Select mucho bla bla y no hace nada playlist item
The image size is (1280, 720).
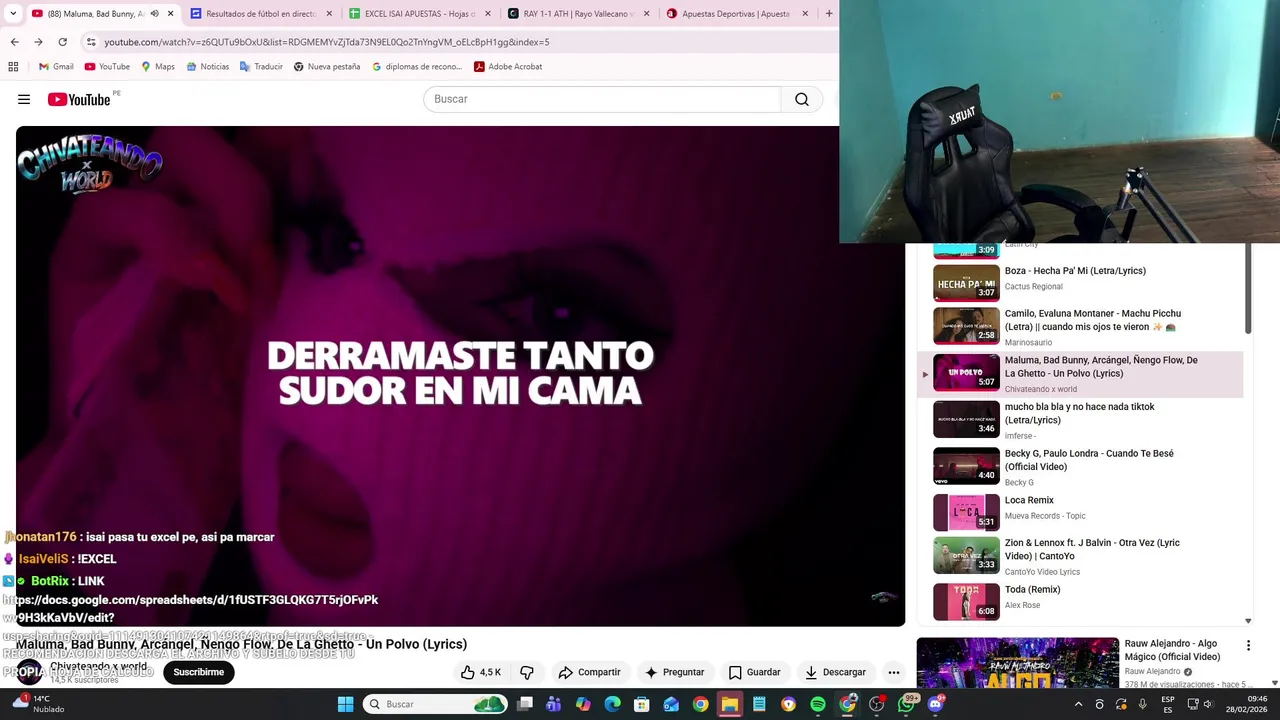(1080, 420)
